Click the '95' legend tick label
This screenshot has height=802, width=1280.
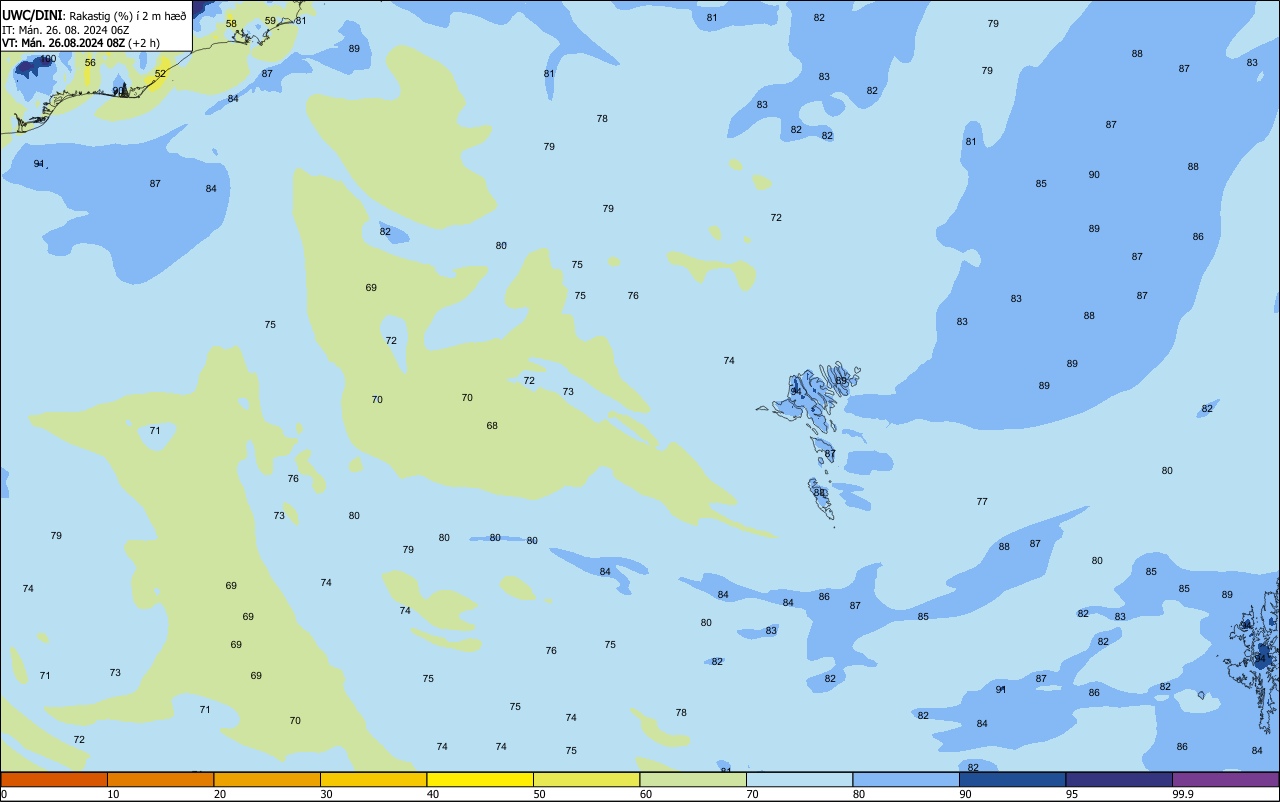tap(1072, 794)
